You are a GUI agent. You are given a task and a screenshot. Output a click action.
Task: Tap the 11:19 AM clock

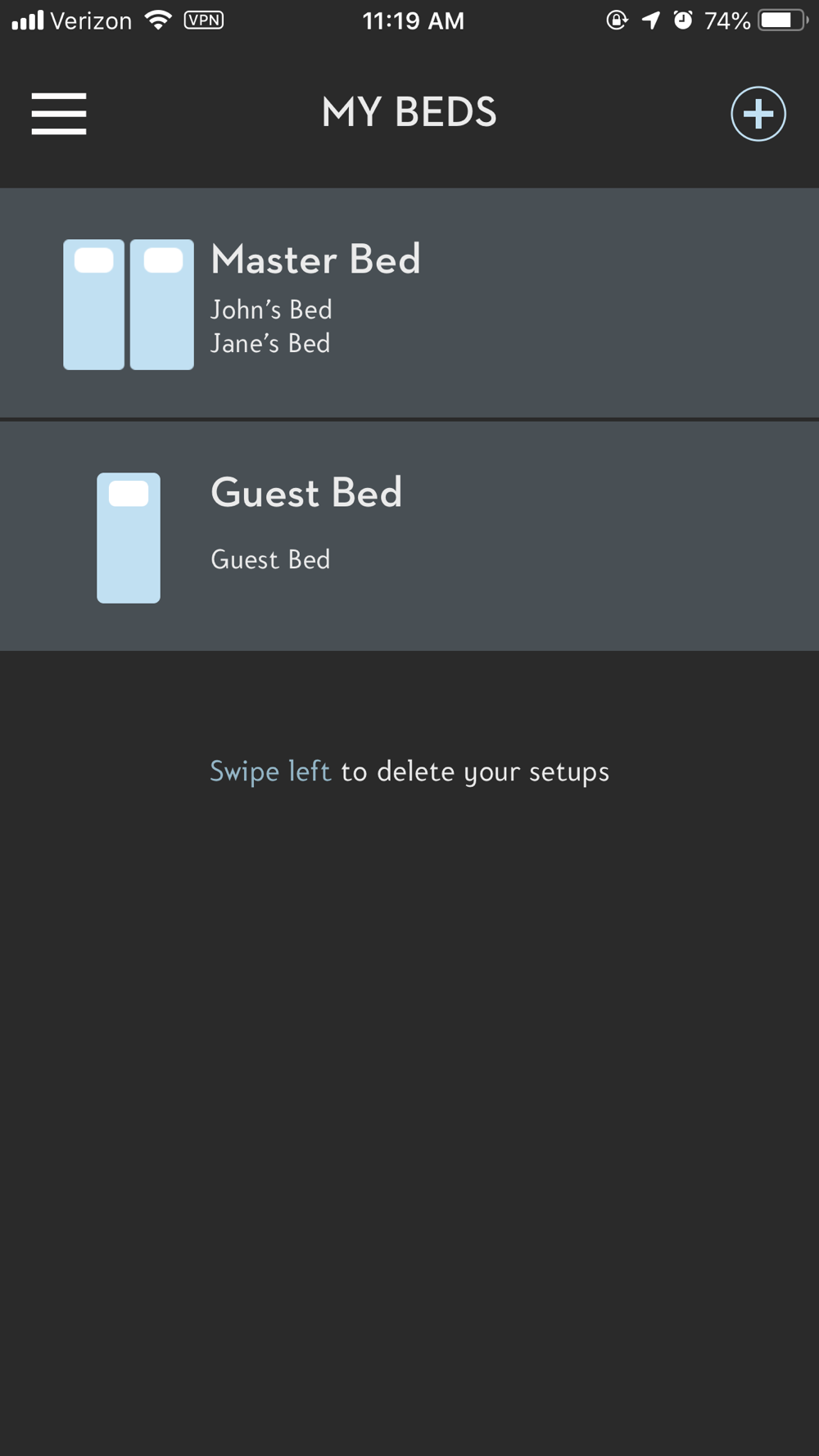pos(414,20)
